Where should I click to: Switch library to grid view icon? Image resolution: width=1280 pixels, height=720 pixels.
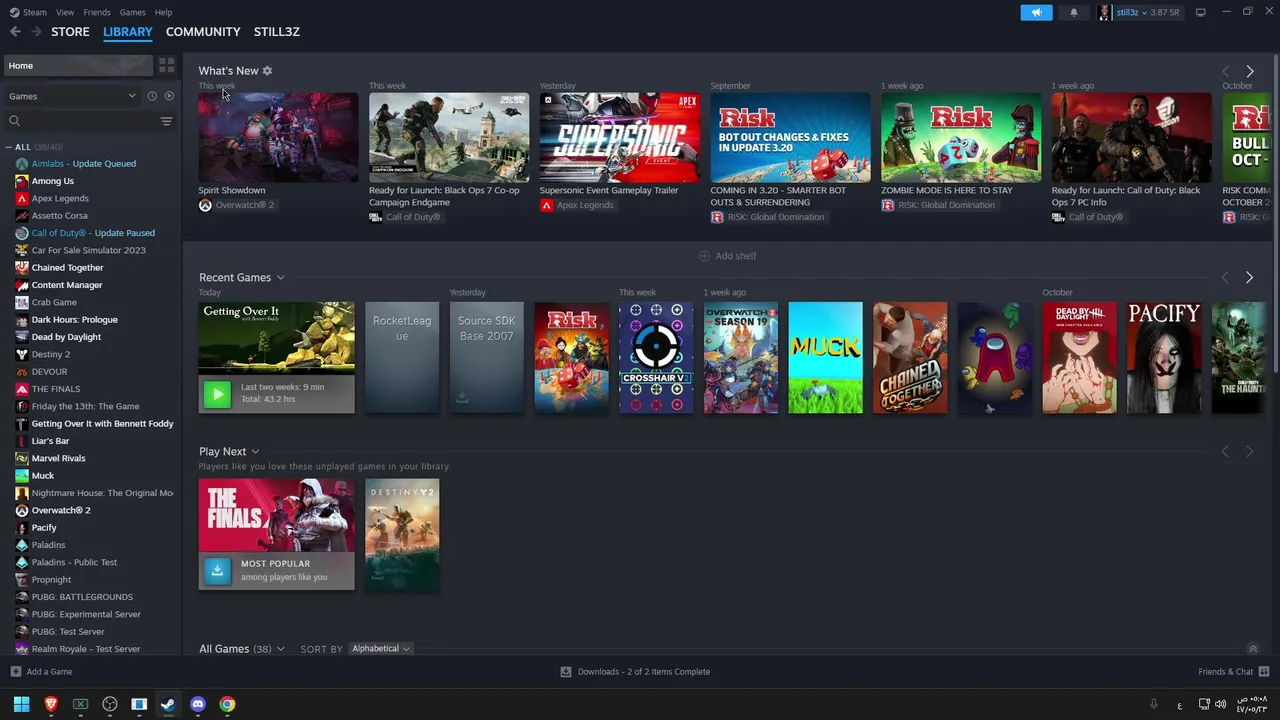coord(167,65)
